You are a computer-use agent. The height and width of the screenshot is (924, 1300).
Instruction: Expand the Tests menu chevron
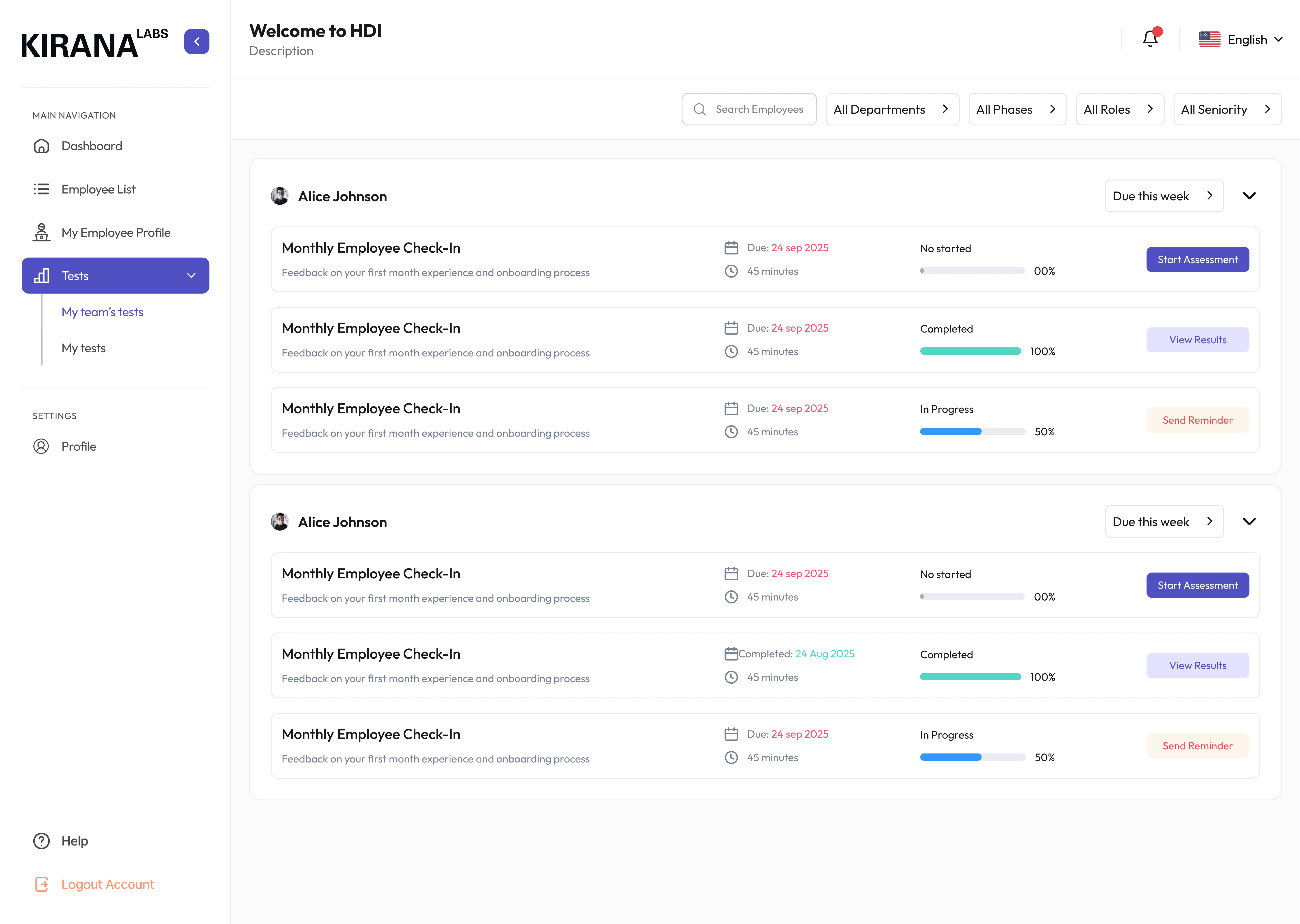point(191,276)
